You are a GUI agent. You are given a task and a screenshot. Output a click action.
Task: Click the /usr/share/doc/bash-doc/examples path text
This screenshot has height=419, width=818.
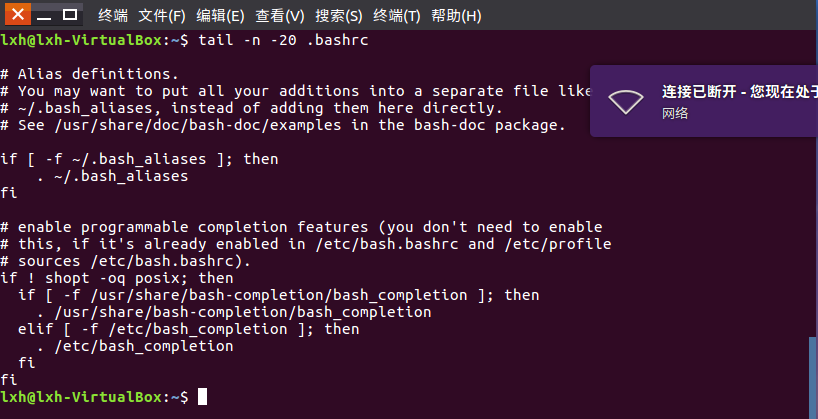[191, 125]
